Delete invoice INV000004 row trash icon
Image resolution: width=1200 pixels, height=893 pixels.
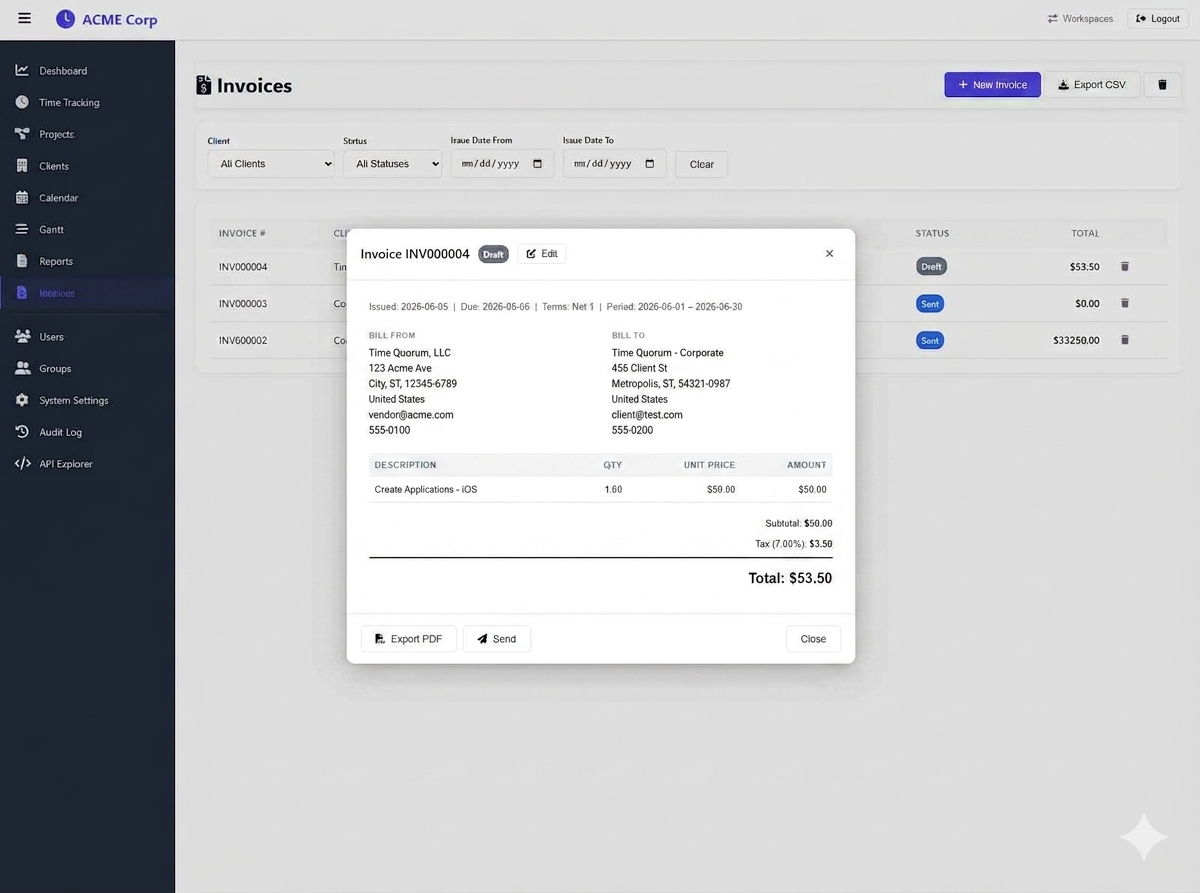(x=1124, y=267)
